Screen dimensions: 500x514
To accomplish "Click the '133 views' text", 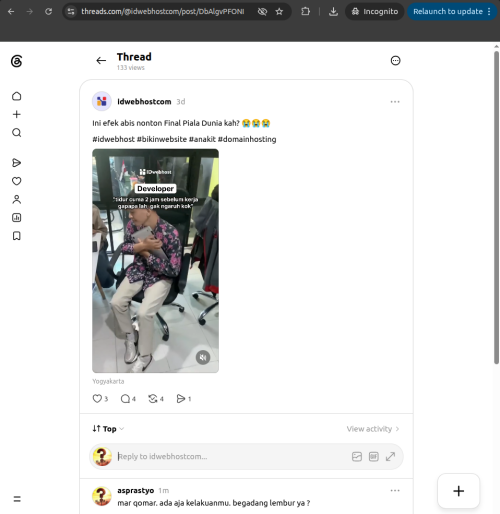I will click(x=131, y=68).
